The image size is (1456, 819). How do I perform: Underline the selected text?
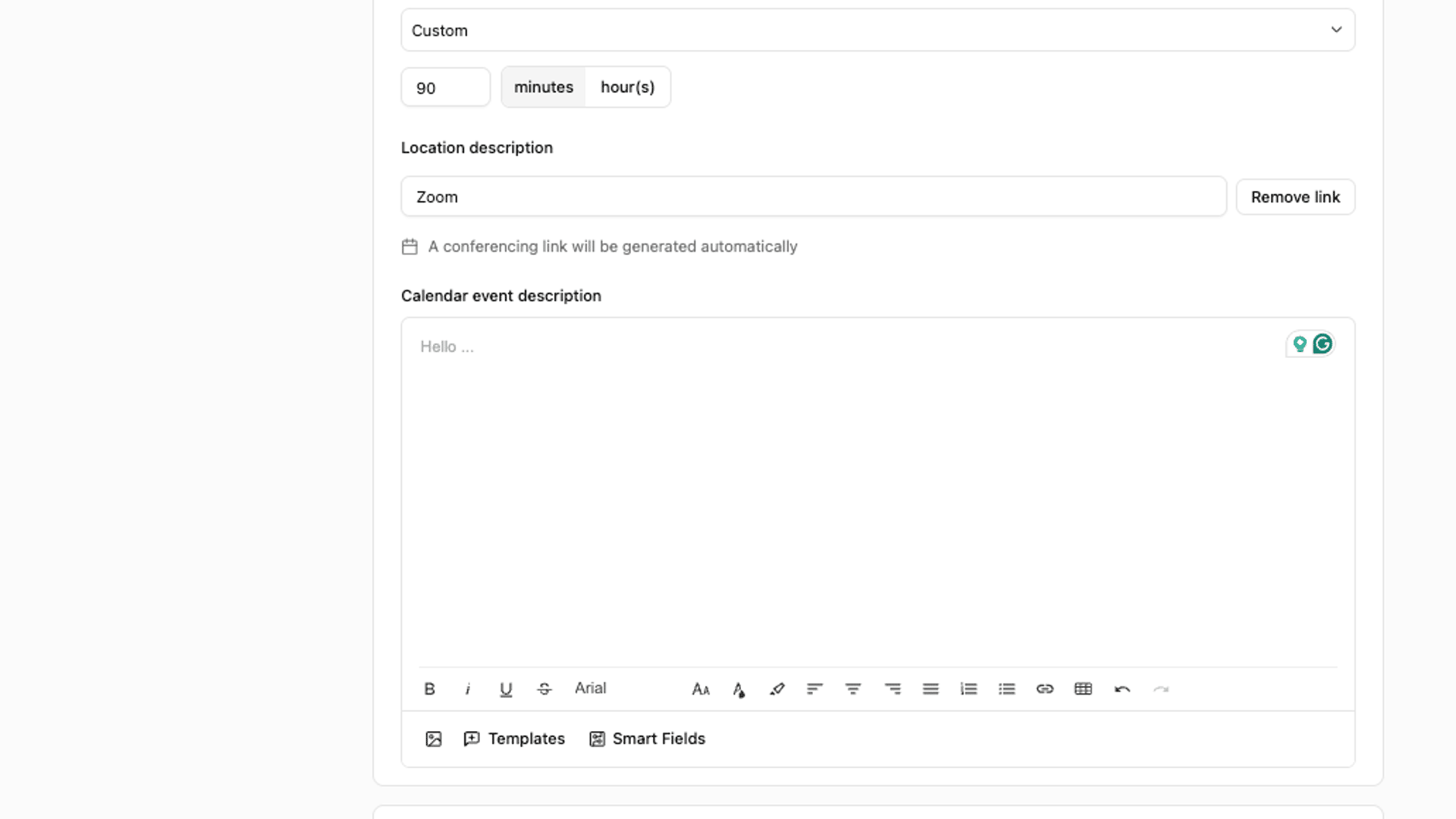(x=506, y=689)
